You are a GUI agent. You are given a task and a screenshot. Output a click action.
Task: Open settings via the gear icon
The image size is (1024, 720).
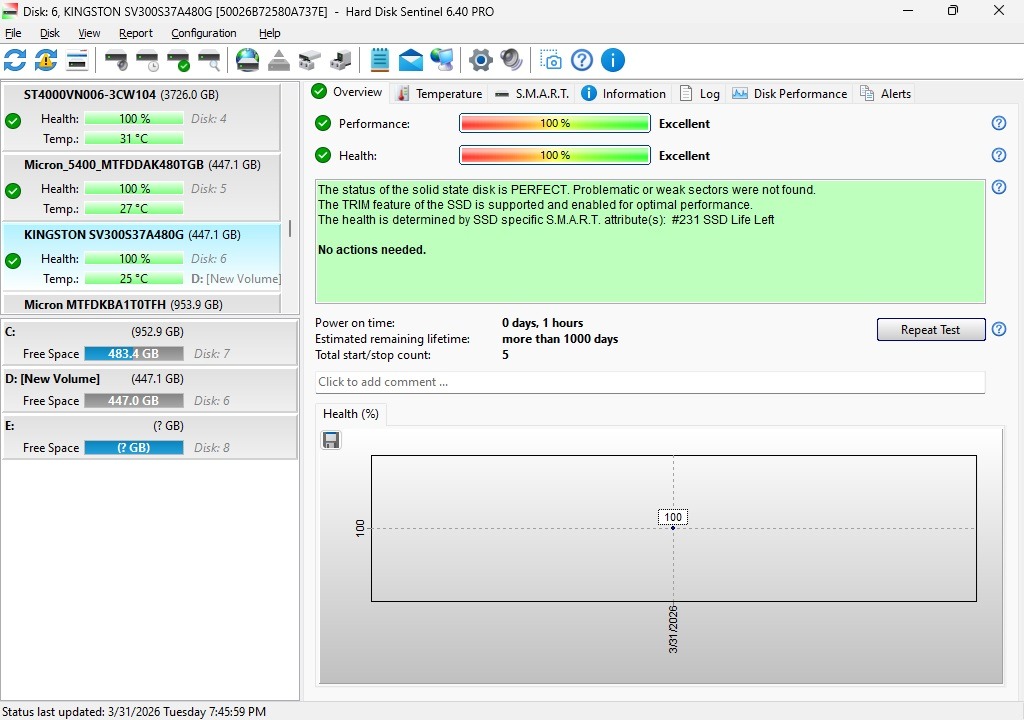coord(481,60)
